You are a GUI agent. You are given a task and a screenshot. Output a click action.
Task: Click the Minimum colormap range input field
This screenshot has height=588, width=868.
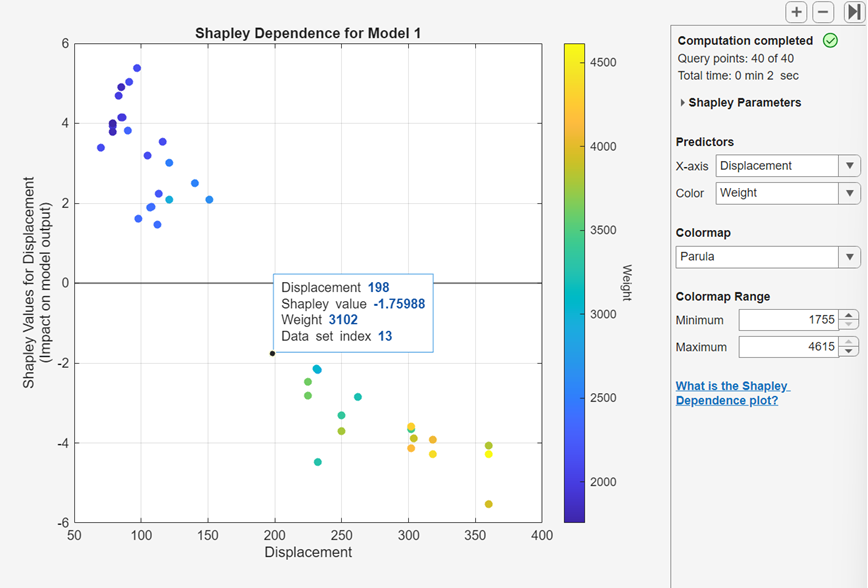point(790,320)
